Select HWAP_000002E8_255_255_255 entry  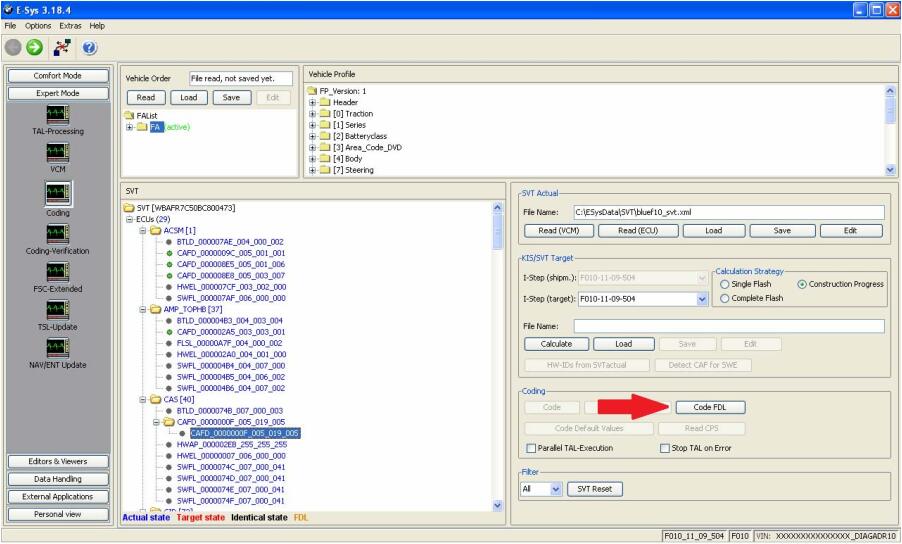(x=232, y=445)
